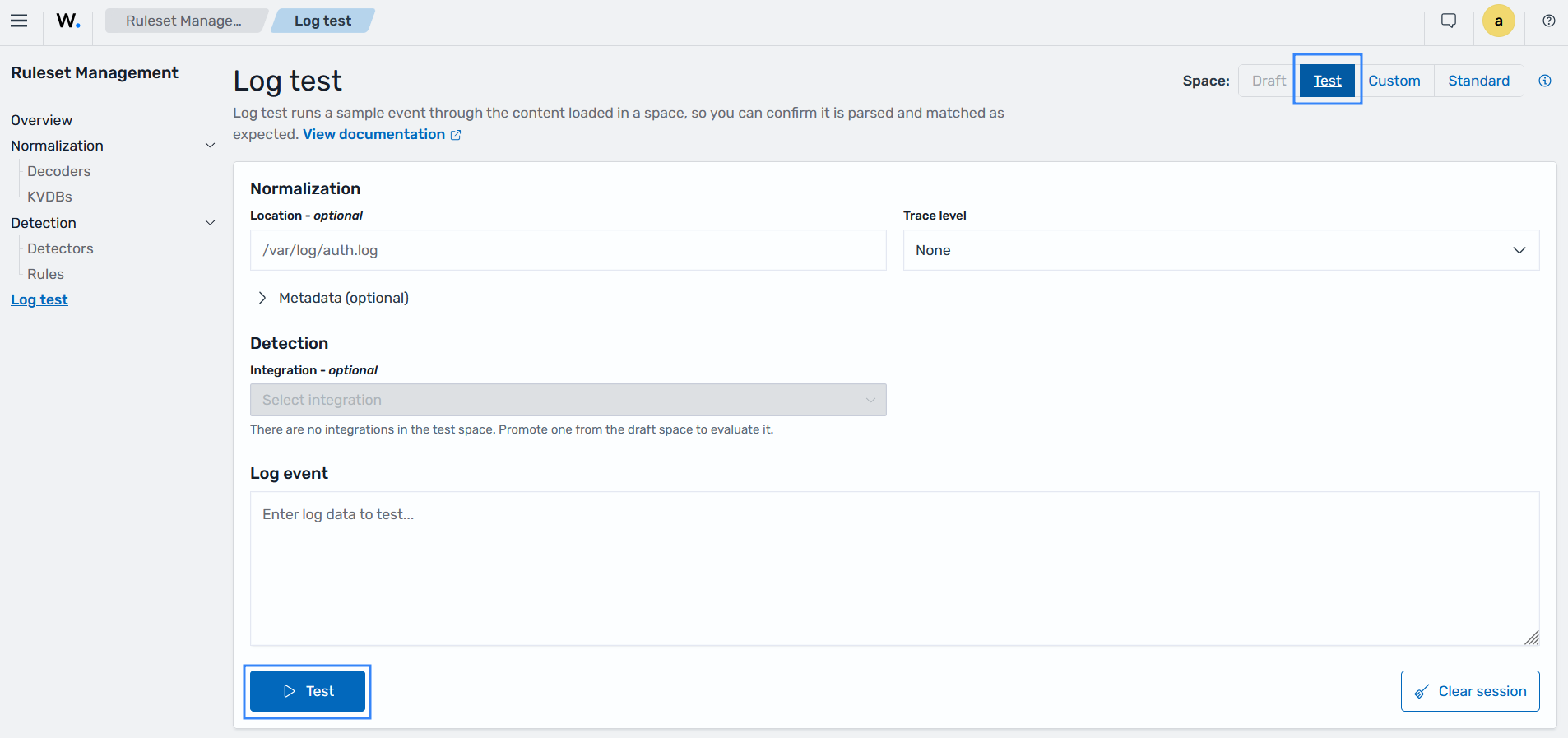Open Detectors in the sidebar

(60, 248)
